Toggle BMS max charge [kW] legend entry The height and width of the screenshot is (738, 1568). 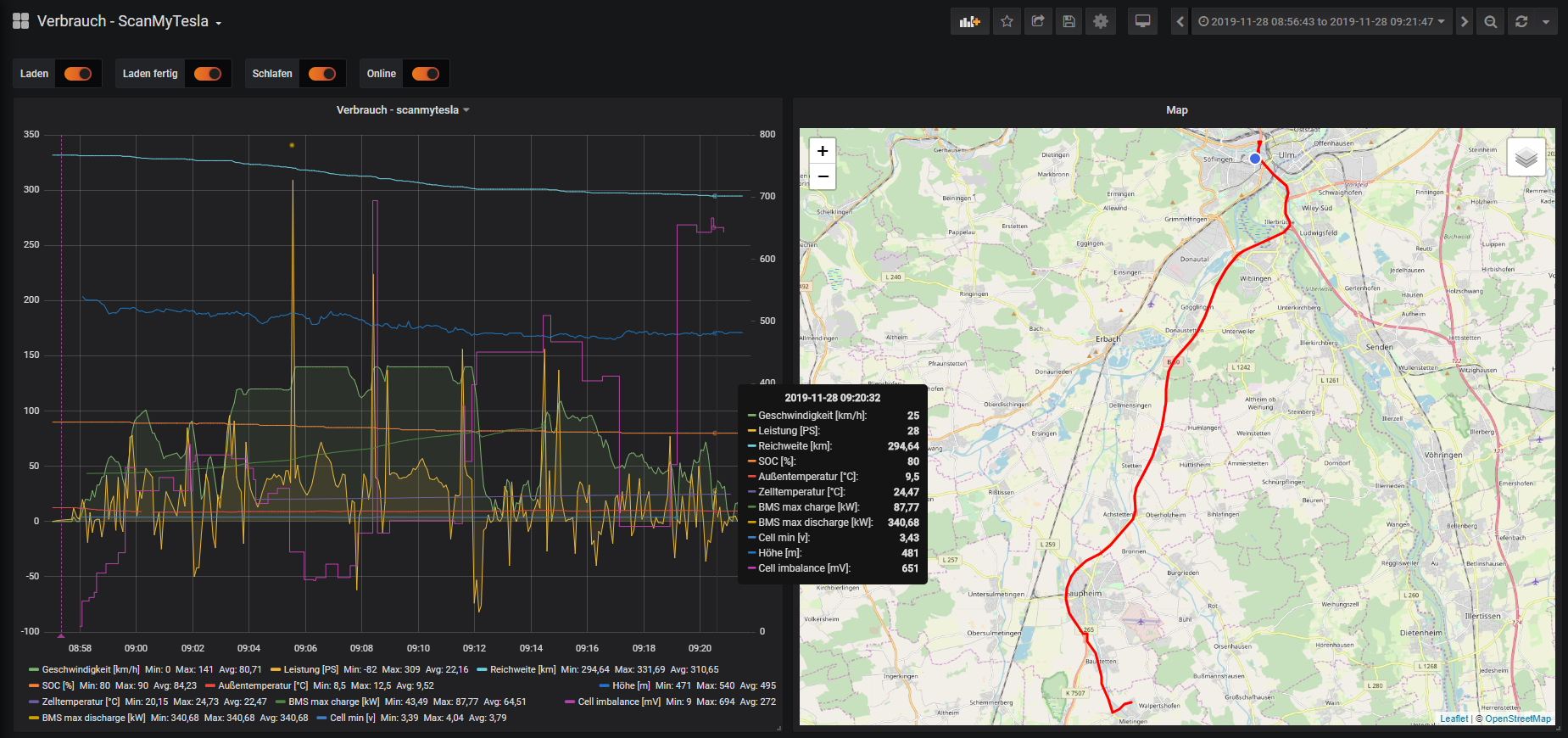334,702
